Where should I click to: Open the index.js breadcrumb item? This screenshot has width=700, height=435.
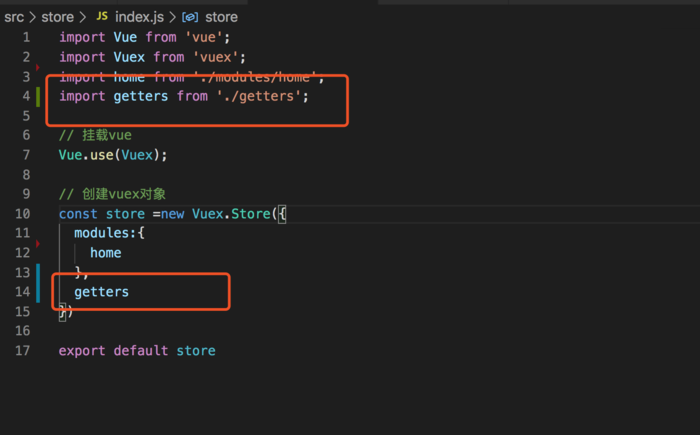(x=139, y=17)
